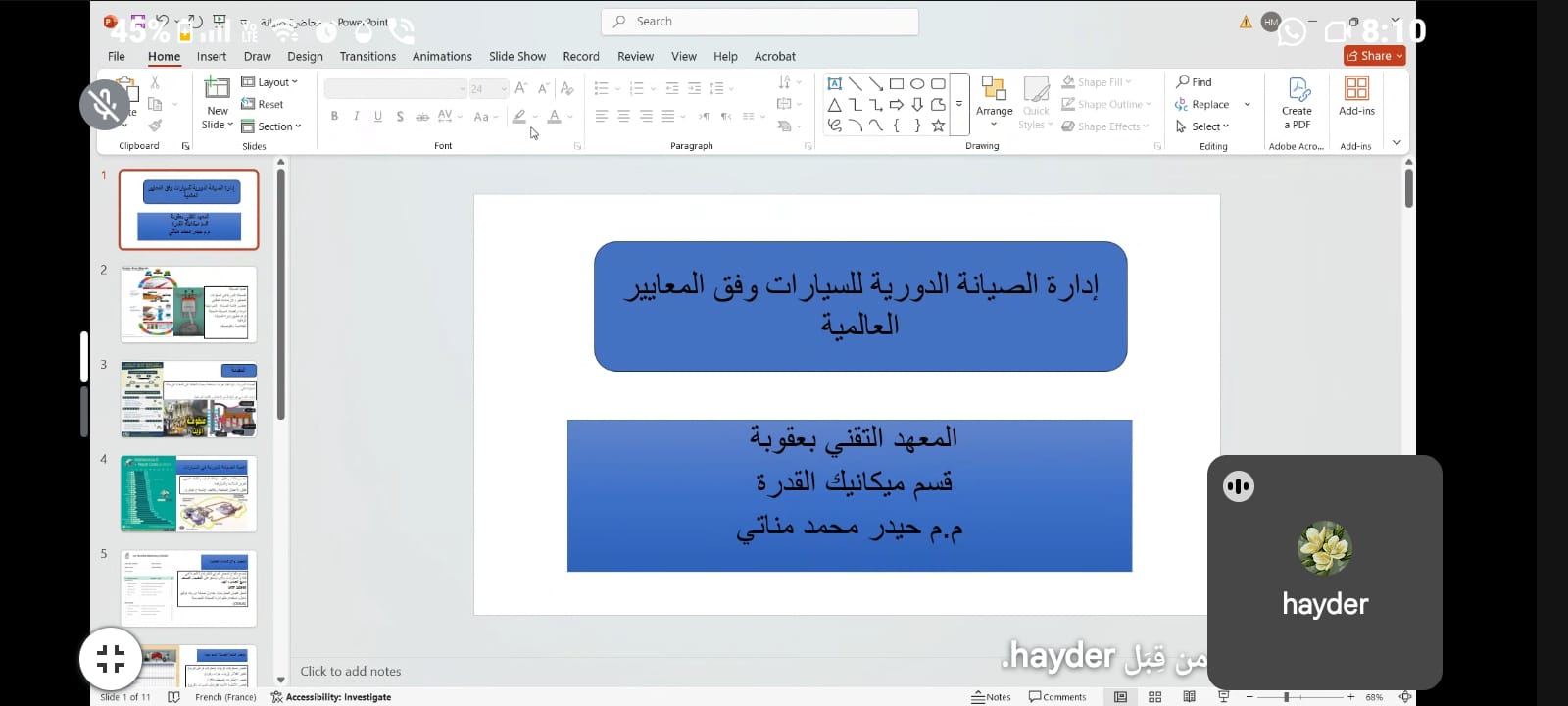Image resolution: width=1568 pixels, height=706 pixels.
Task: Click French (France) language indicator
Action: click(x=225, y=697)
